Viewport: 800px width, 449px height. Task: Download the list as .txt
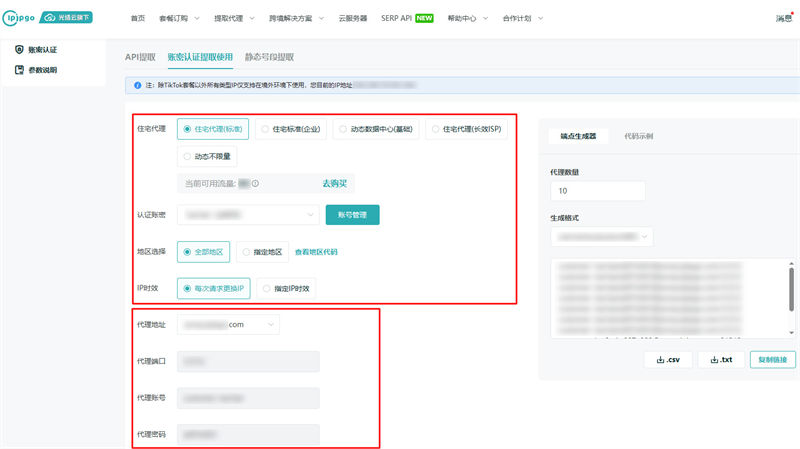tap(721, 360)
